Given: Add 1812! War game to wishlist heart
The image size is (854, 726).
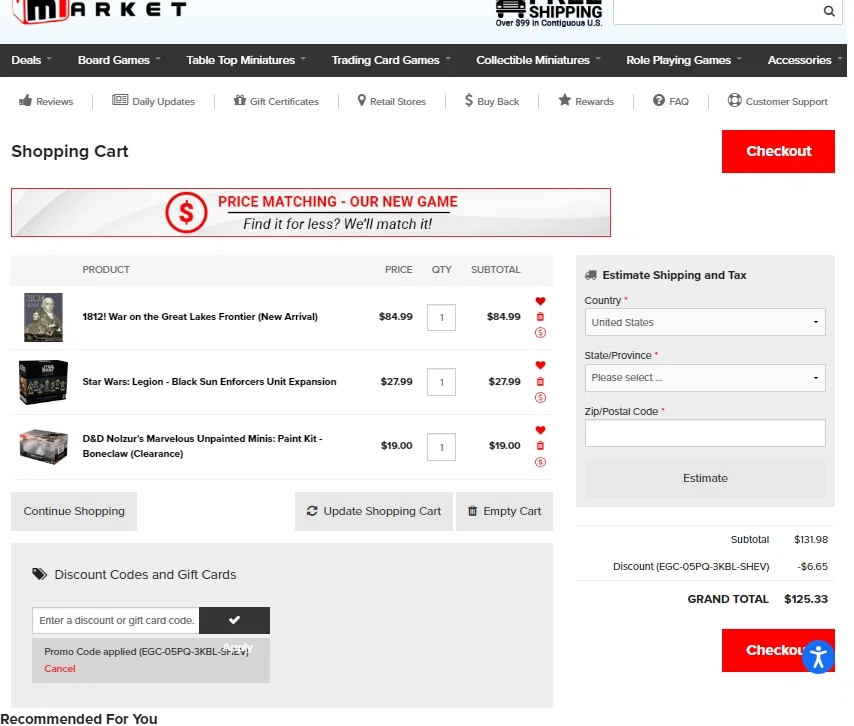Looking at the screenshot, I should tap(540, 301).
